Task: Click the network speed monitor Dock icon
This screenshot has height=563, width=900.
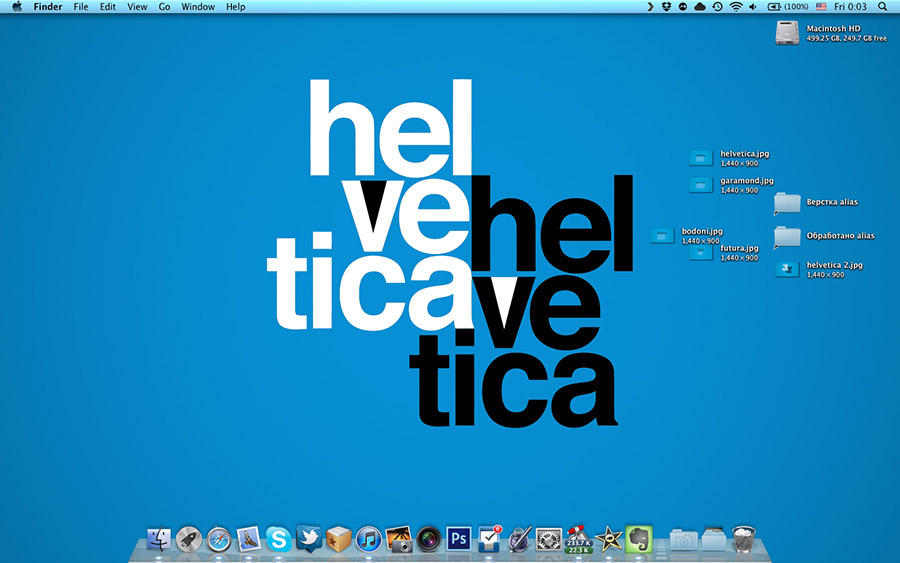Action: pyautogui.click(x=579, y=539)
